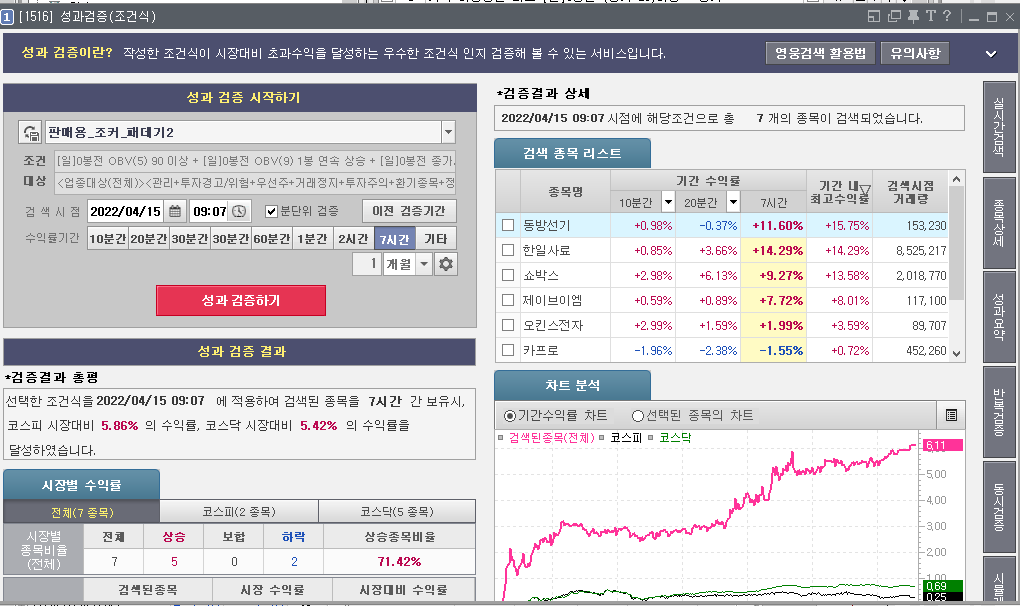
Task: Select the 선택된 종목의 차트 radio button
Action: pyautogui.click(x=638, y=415)
